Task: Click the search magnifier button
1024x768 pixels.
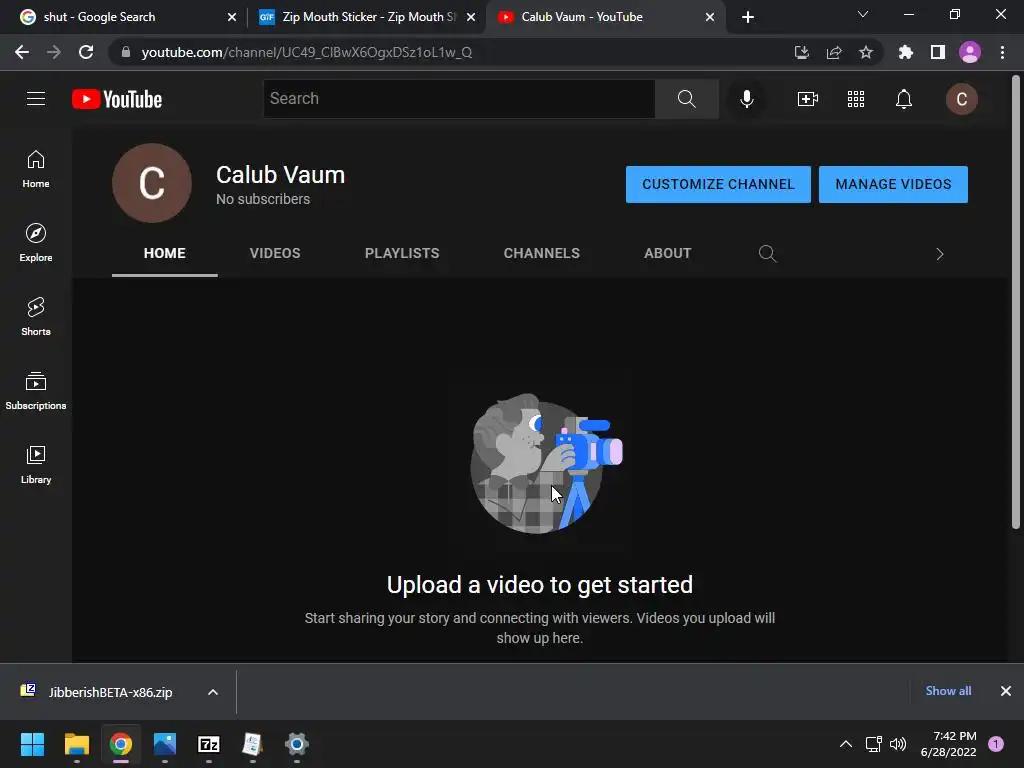Action: (x=686, y=99)
